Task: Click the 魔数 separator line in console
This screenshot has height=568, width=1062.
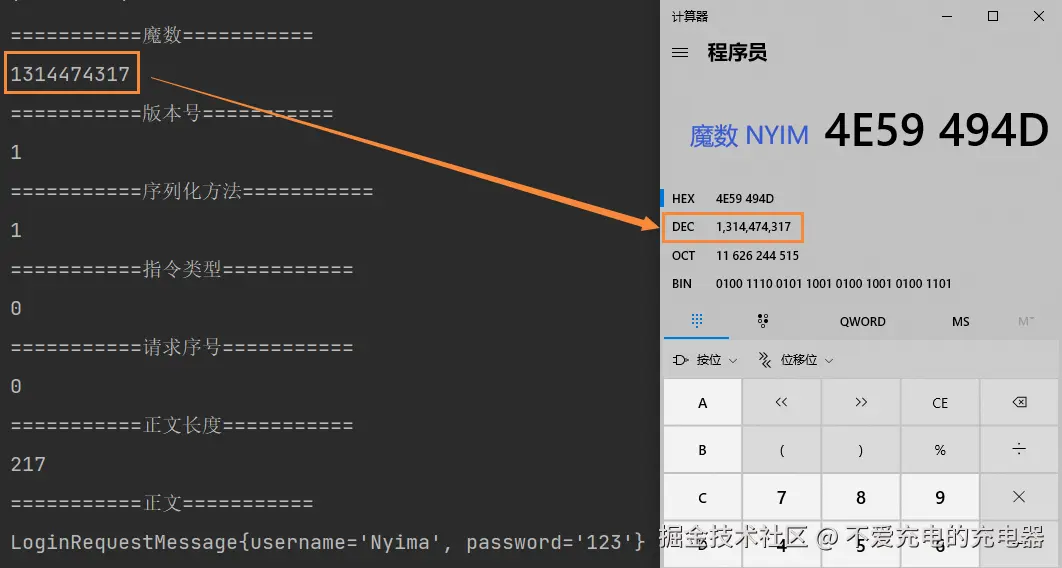Action: tap(162, 35)
